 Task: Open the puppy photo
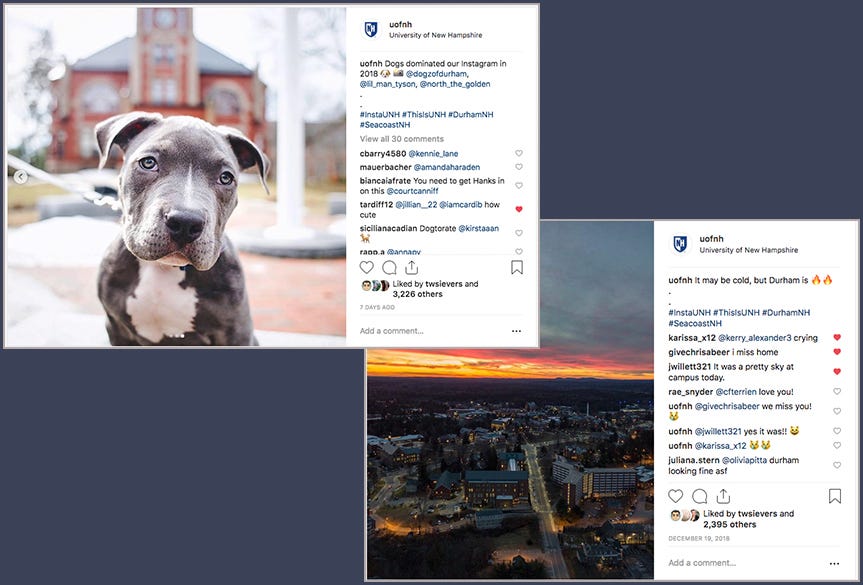tap(176, 177)
